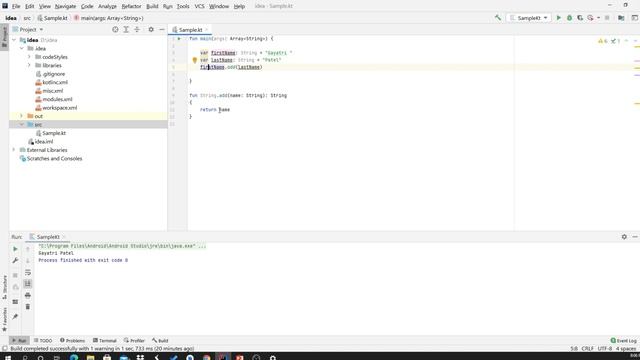Switch to TODO tool window
Screen dimensions: 640x360
point(43,340)
